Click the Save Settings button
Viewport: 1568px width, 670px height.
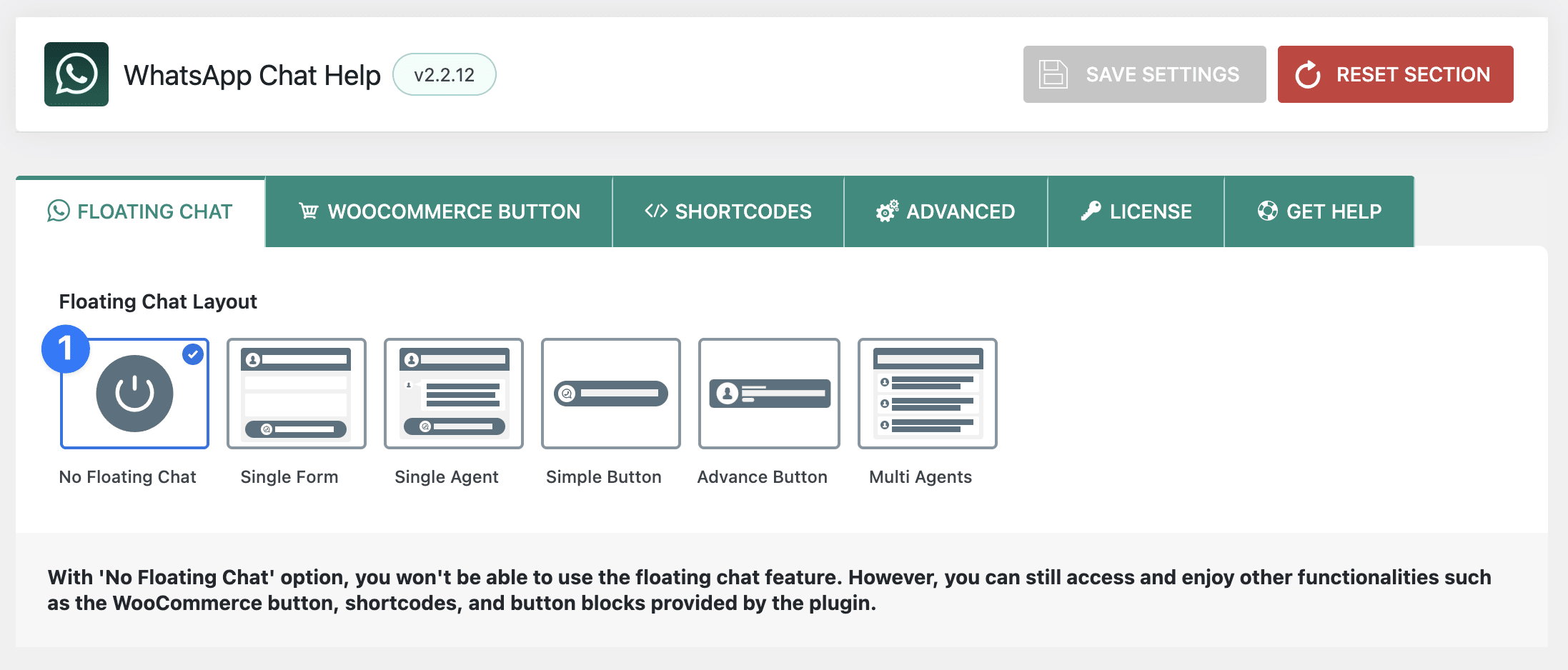(1144, 74)
